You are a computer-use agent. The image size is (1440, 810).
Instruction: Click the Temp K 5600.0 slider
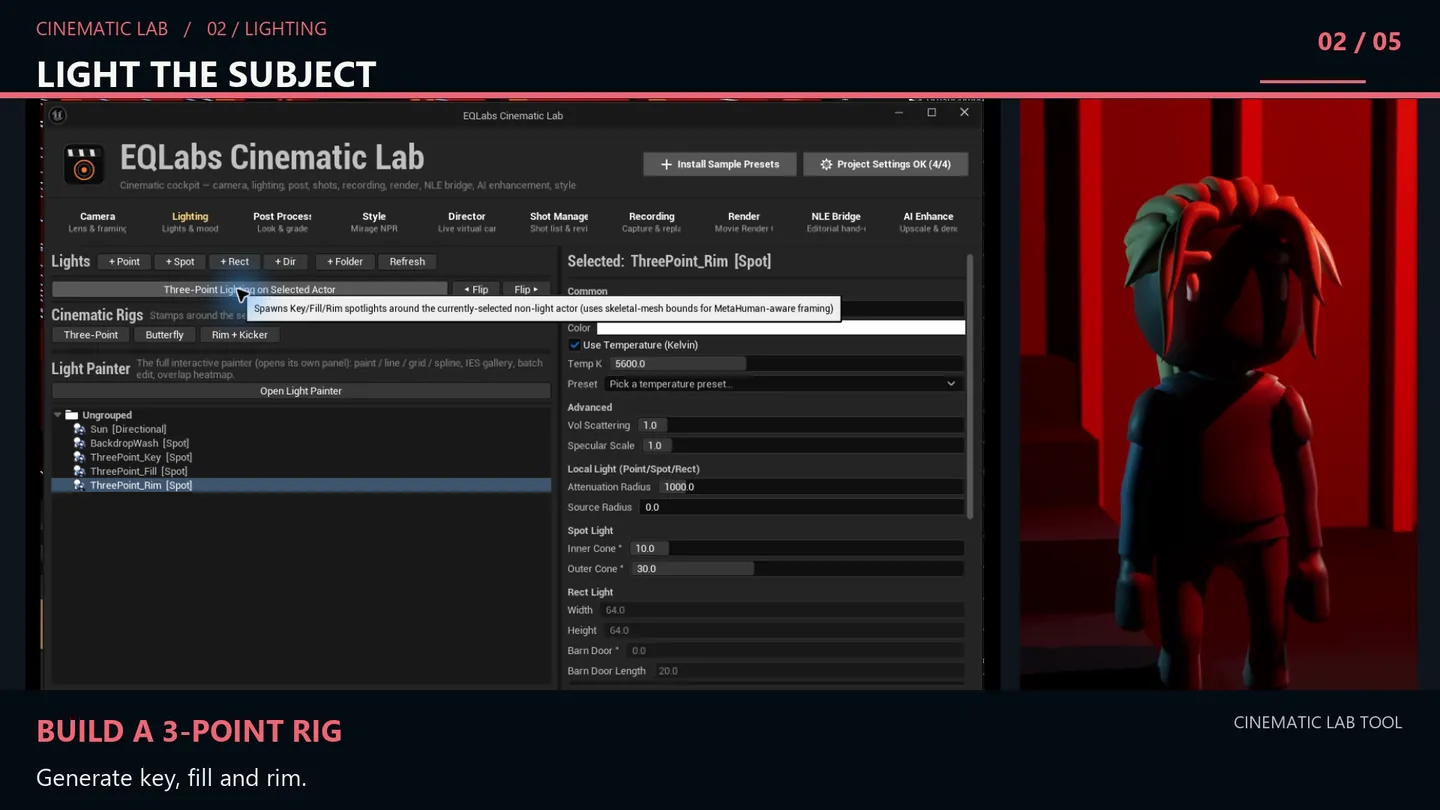pyautogui.click(x=787, y=364)
